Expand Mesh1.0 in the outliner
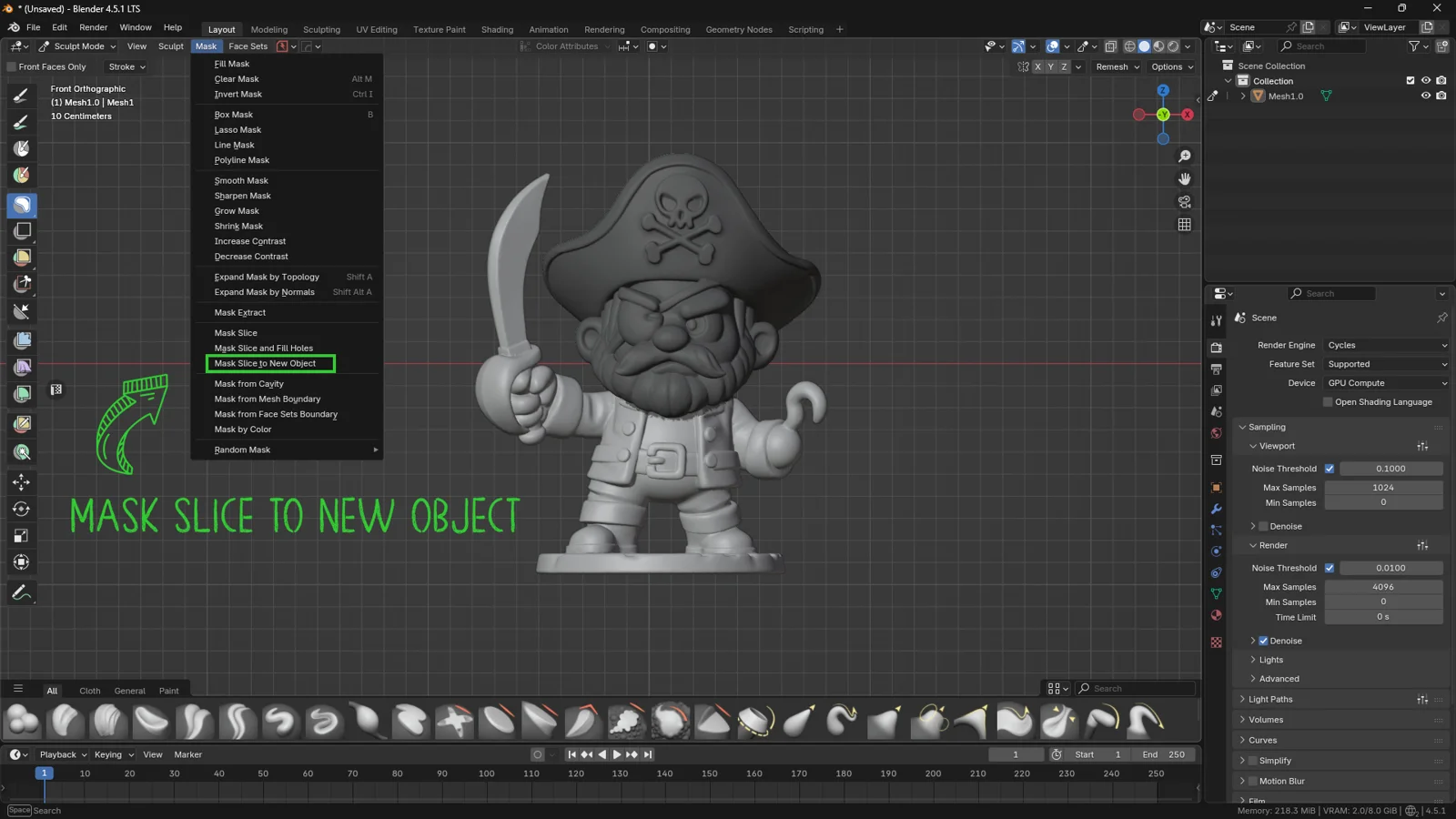 [x=1243, y=96]
